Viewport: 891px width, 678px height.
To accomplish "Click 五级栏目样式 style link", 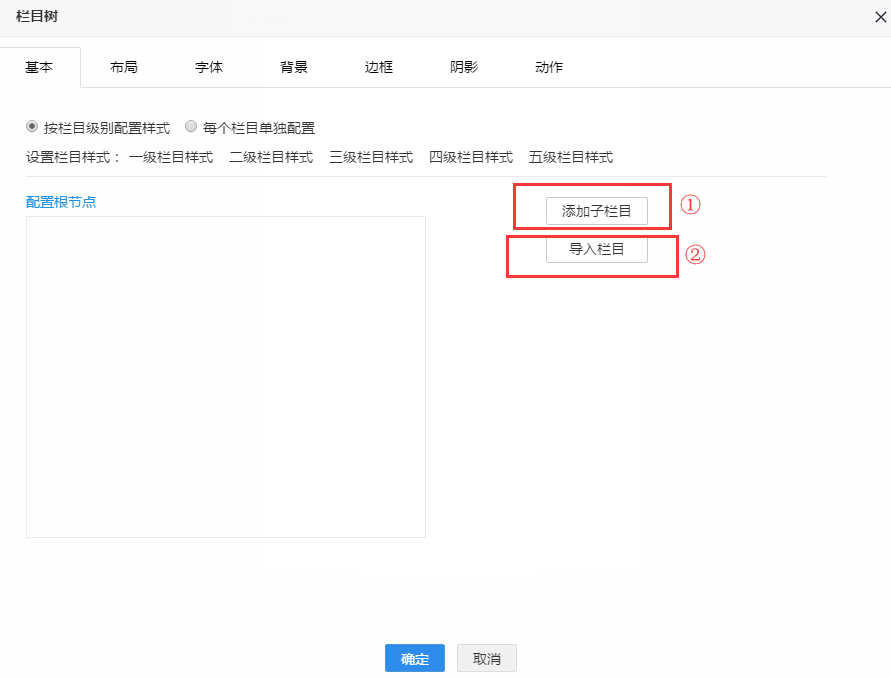I will (x=571, y=157).
